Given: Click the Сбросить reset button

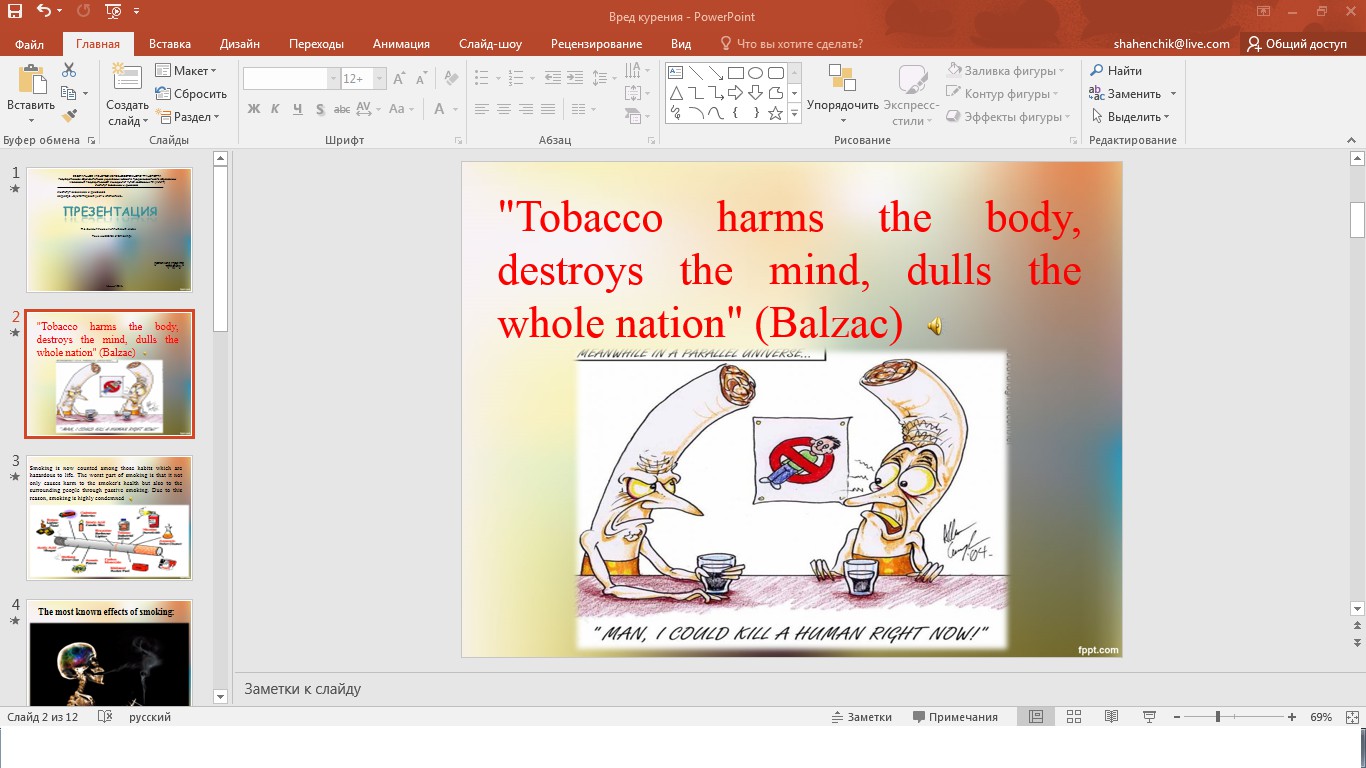Looking at the screenshot, I should tap(192, 94).
